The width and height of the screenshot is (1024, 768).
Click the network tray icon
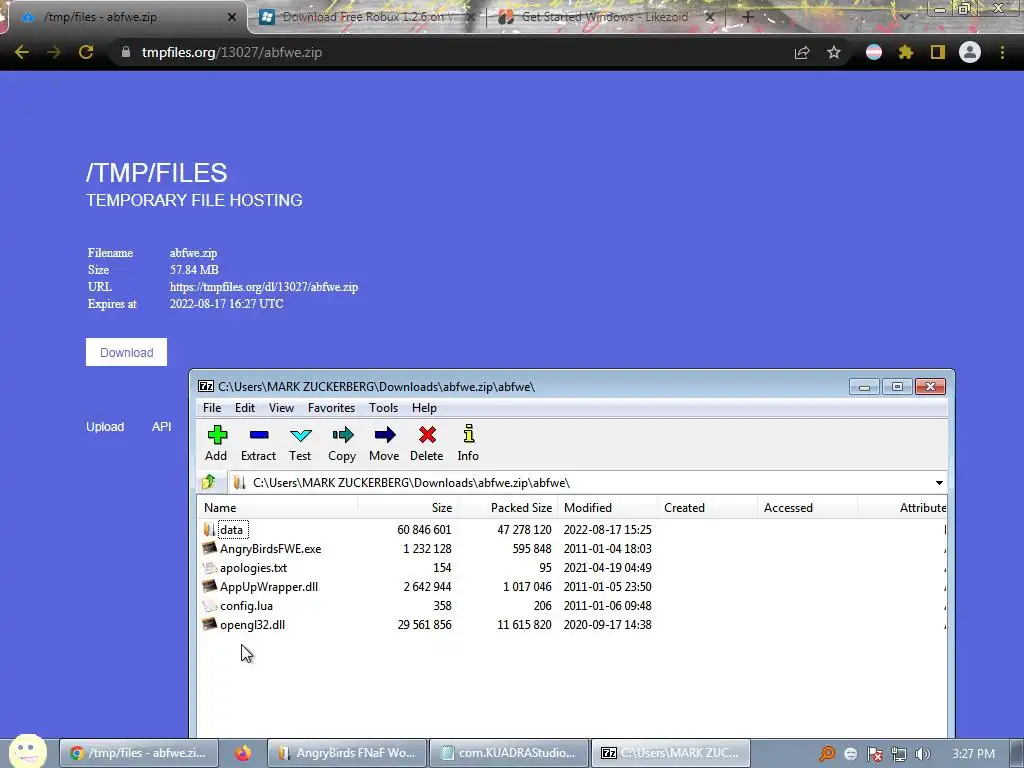(899, 754)
